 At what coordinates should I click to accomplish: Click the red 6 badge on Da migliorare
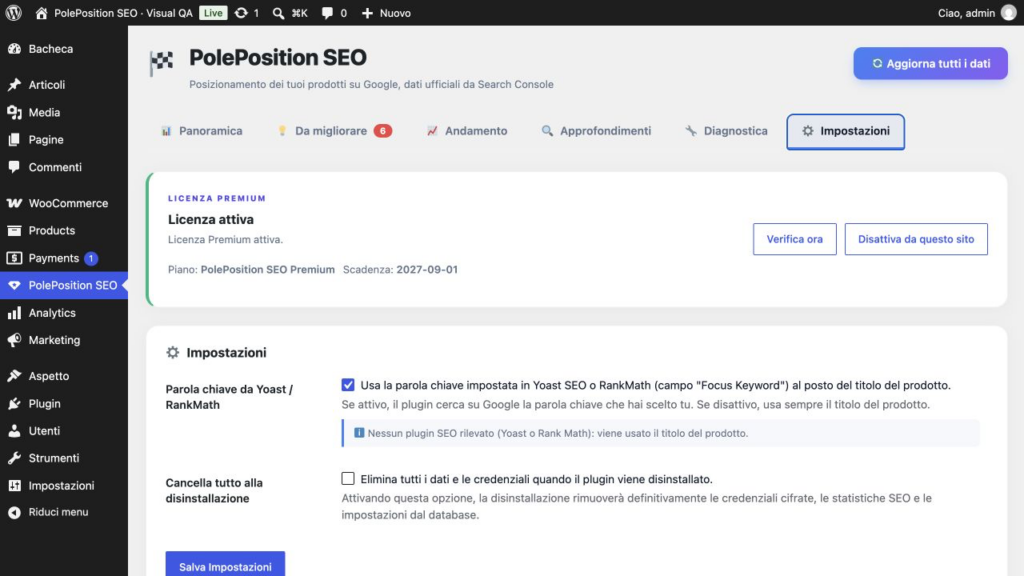[383, 131]
